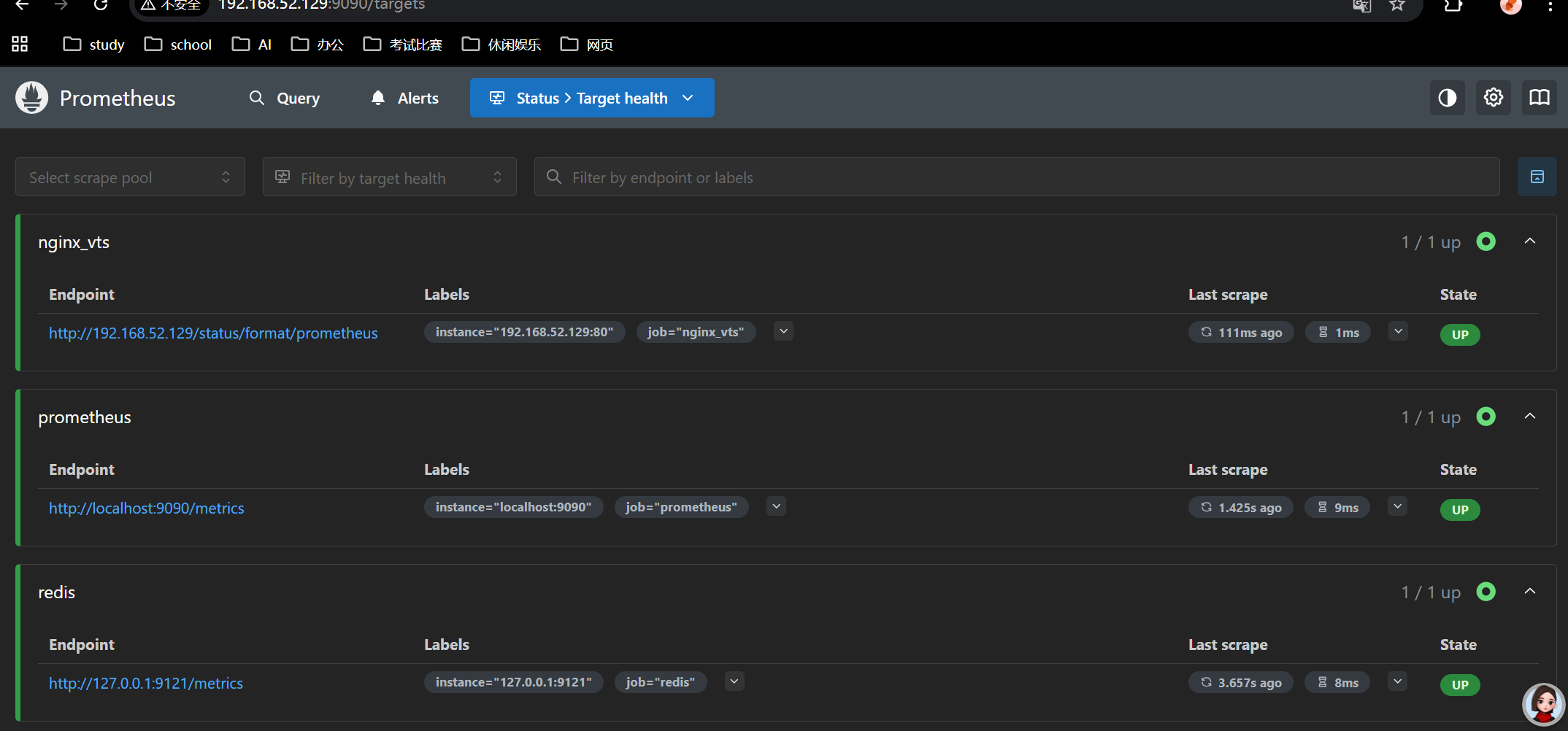The image size is (1568, 731).
Task: Open the Filter by target health dropdown
Action: coord(389,177)
